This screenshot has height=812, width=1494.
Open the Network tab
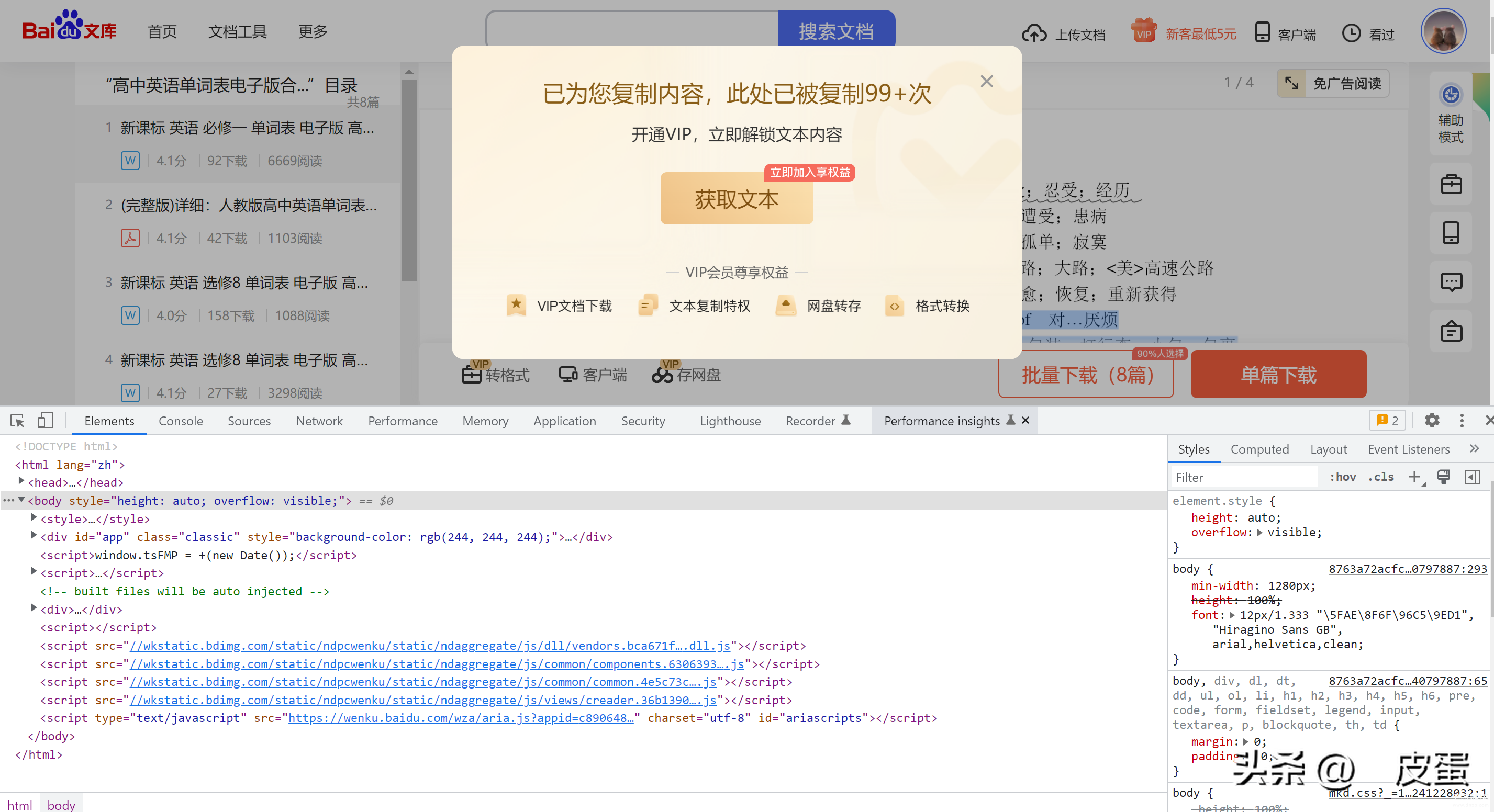point(319,421)
